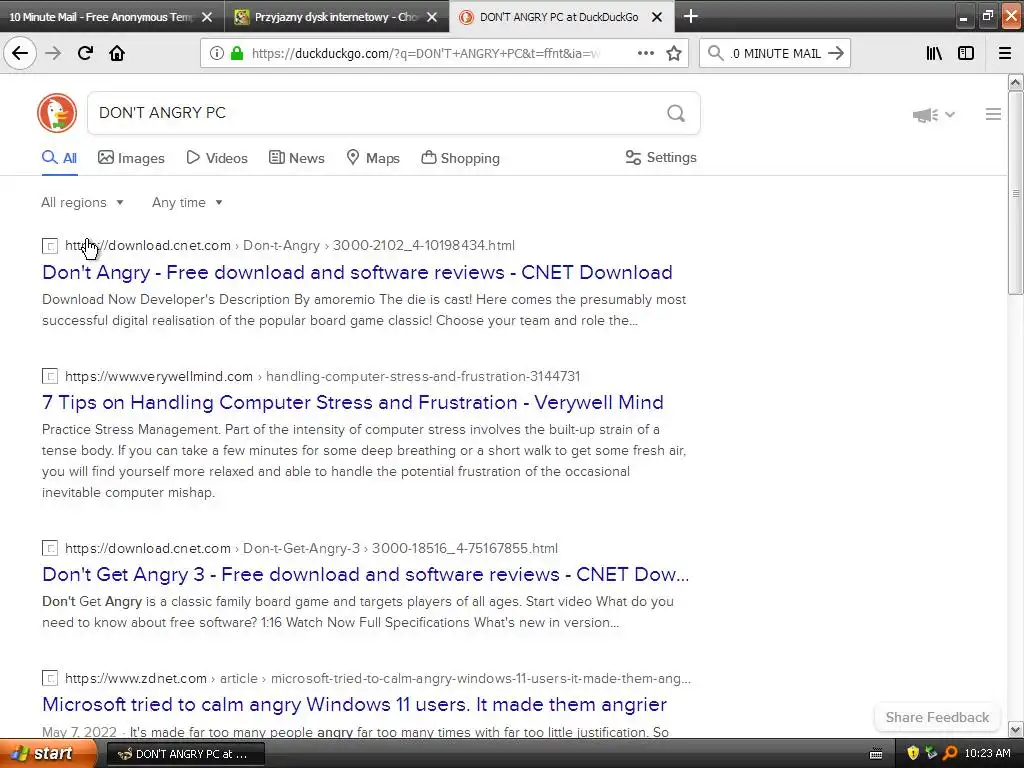Viewport: 1024px width, 768px height.
Task: Submit search bar query with arrow
Action: [x=836, y=53]
